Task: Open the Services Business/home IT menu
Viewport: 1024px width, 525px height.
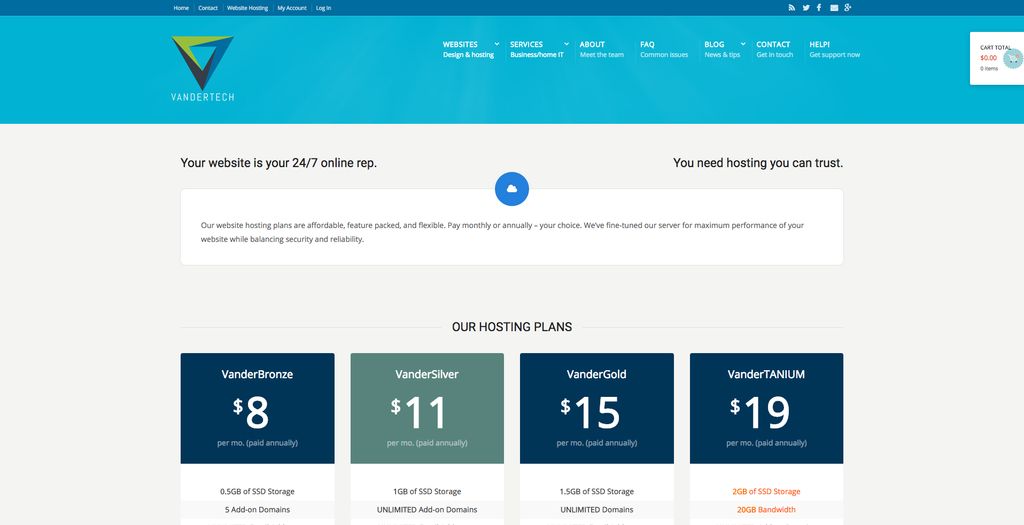Action: [x=537, y=50]
